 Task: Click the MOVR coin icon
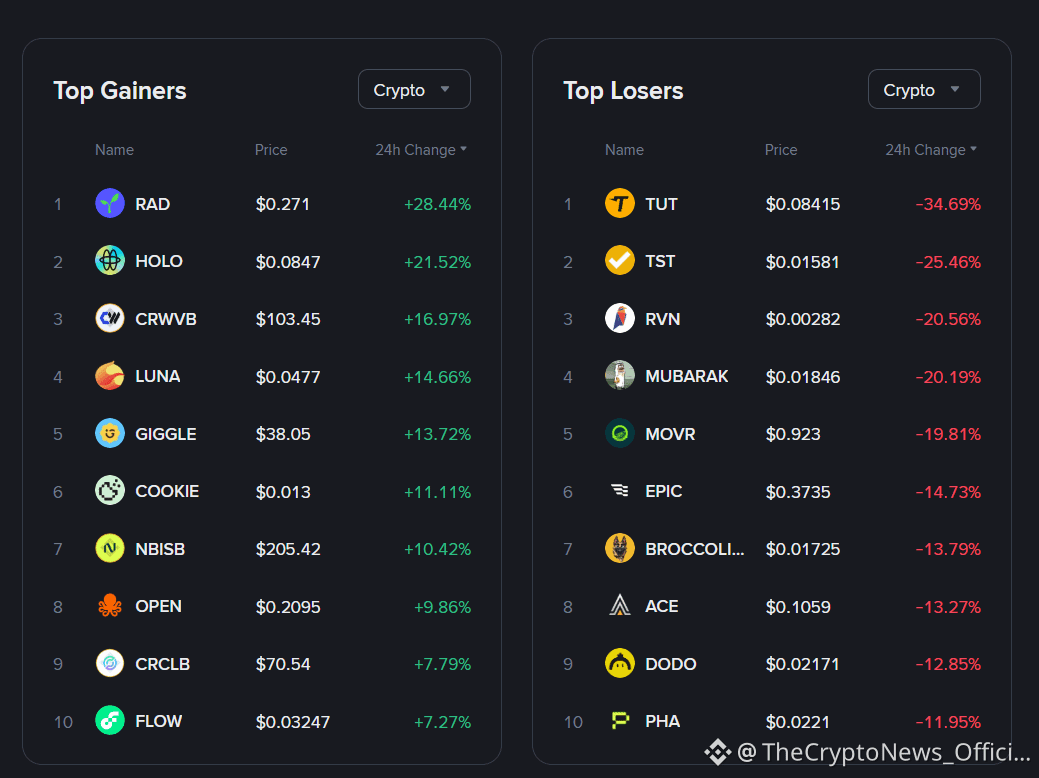point(620,434)
